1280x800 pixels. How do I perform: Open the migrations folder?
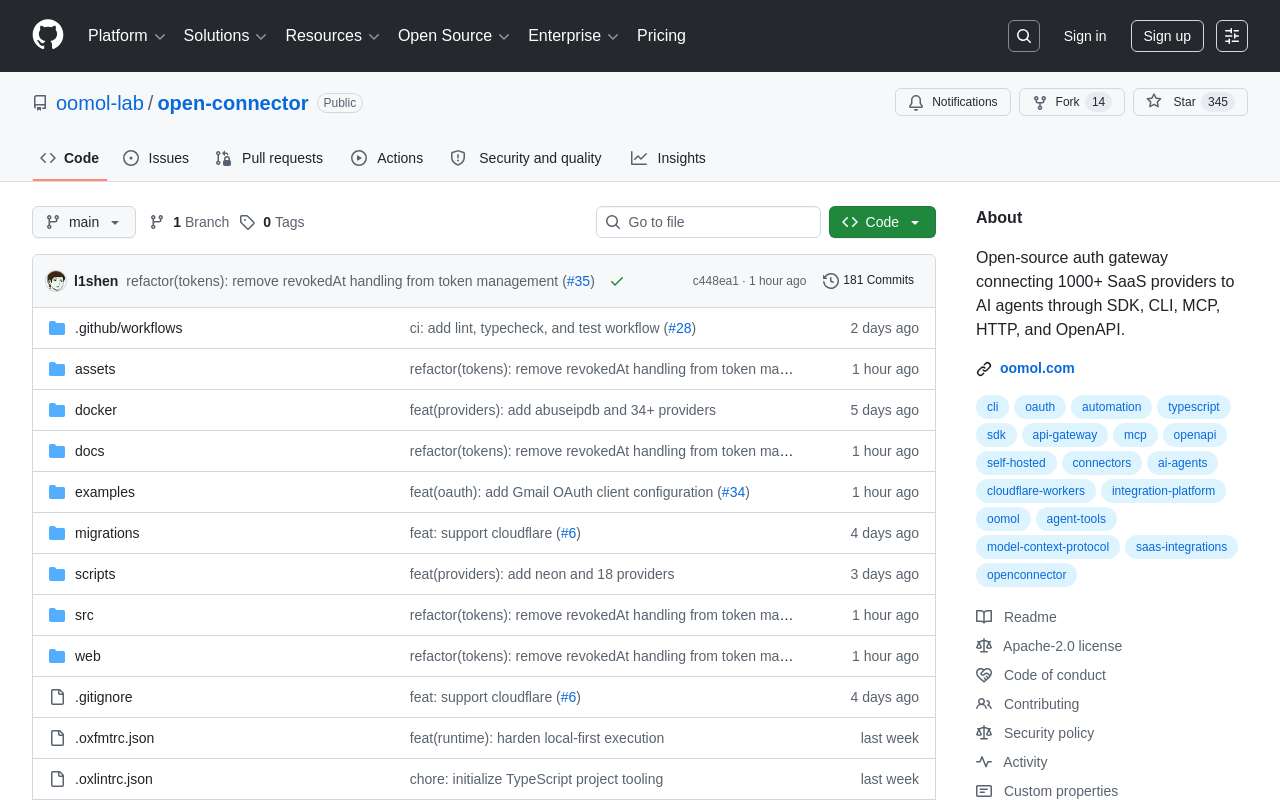click(107, 533)
